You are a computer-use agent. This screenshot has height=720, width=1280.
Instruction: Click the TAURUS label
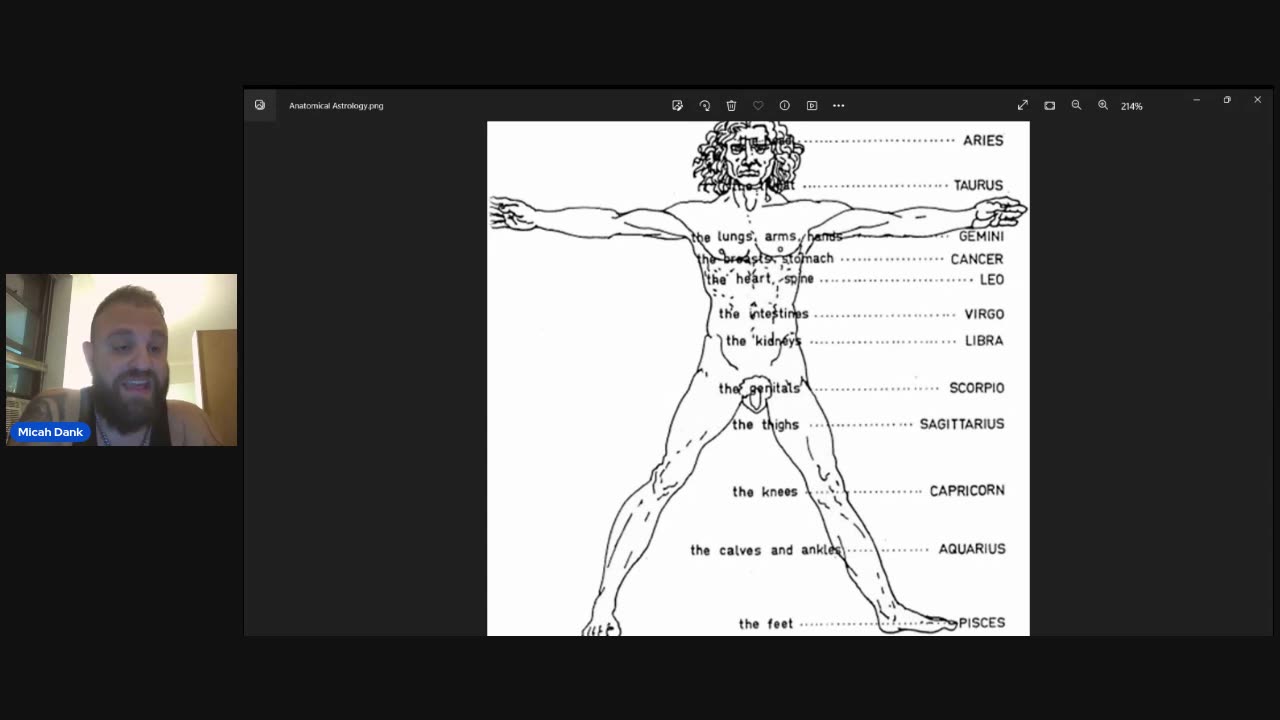pyautogui.click(x=978, y=185)
